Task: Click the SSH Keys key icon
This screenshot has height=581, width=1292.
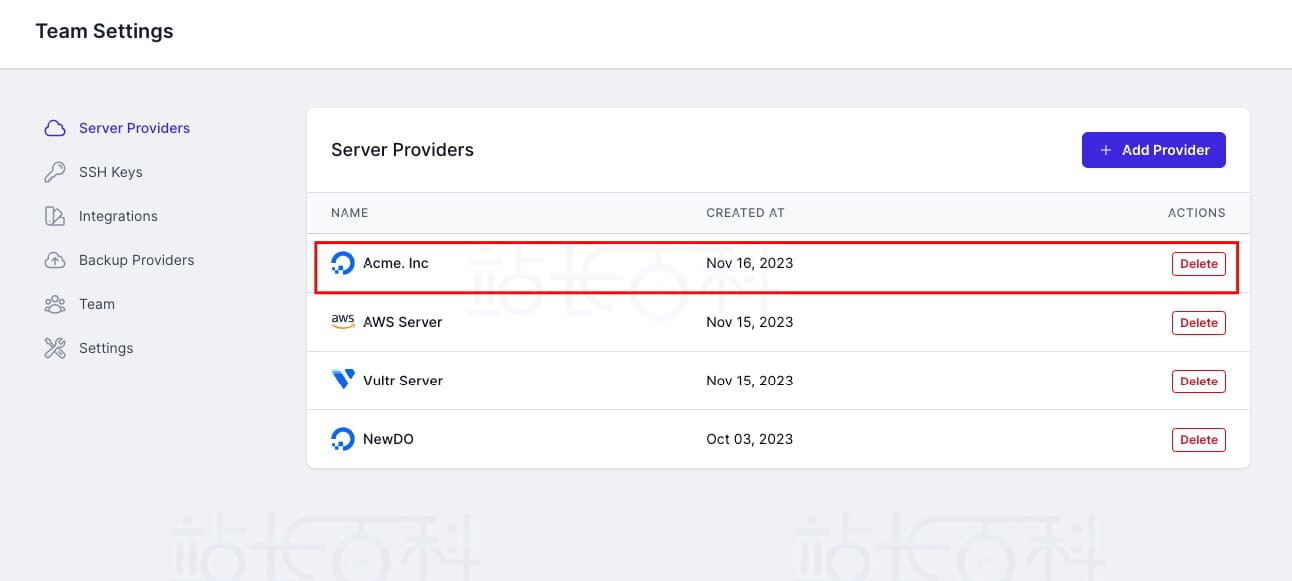Action: [55, 172]
